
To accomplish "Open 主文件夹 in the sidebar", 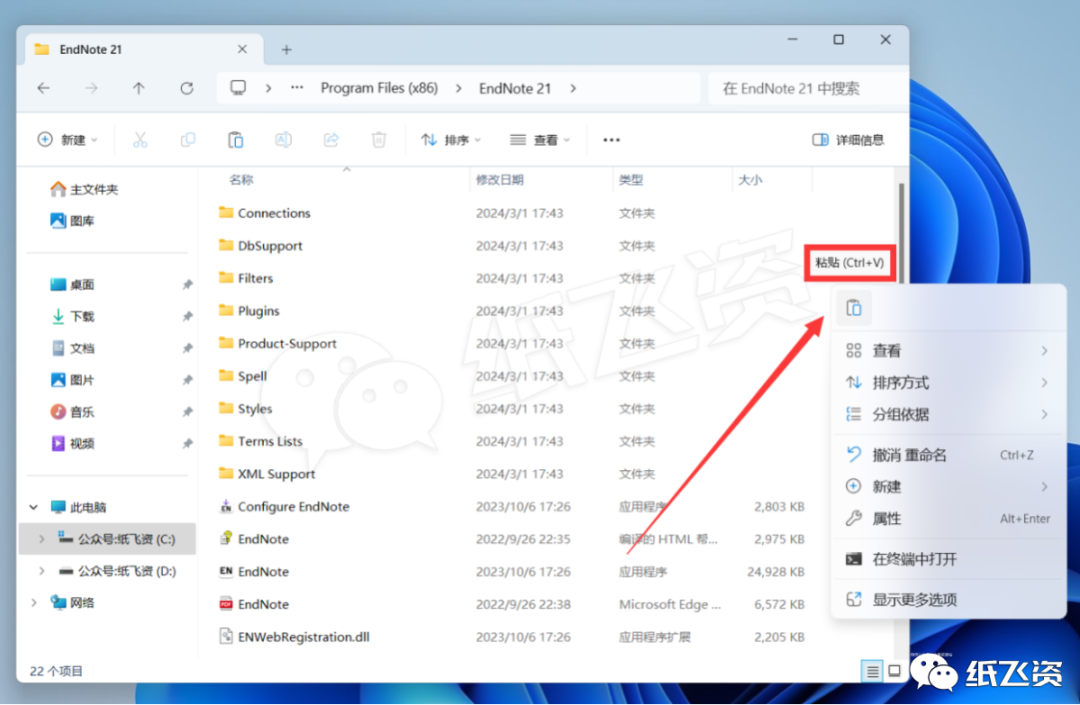I will (84, 189).
